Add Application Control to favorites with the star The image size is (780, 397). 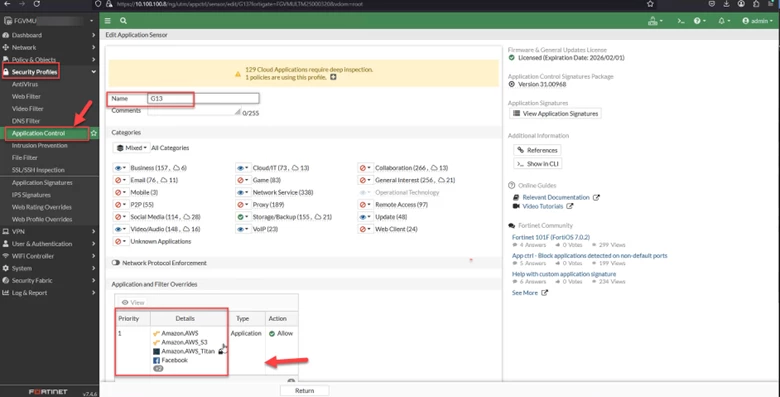[94, 133]
